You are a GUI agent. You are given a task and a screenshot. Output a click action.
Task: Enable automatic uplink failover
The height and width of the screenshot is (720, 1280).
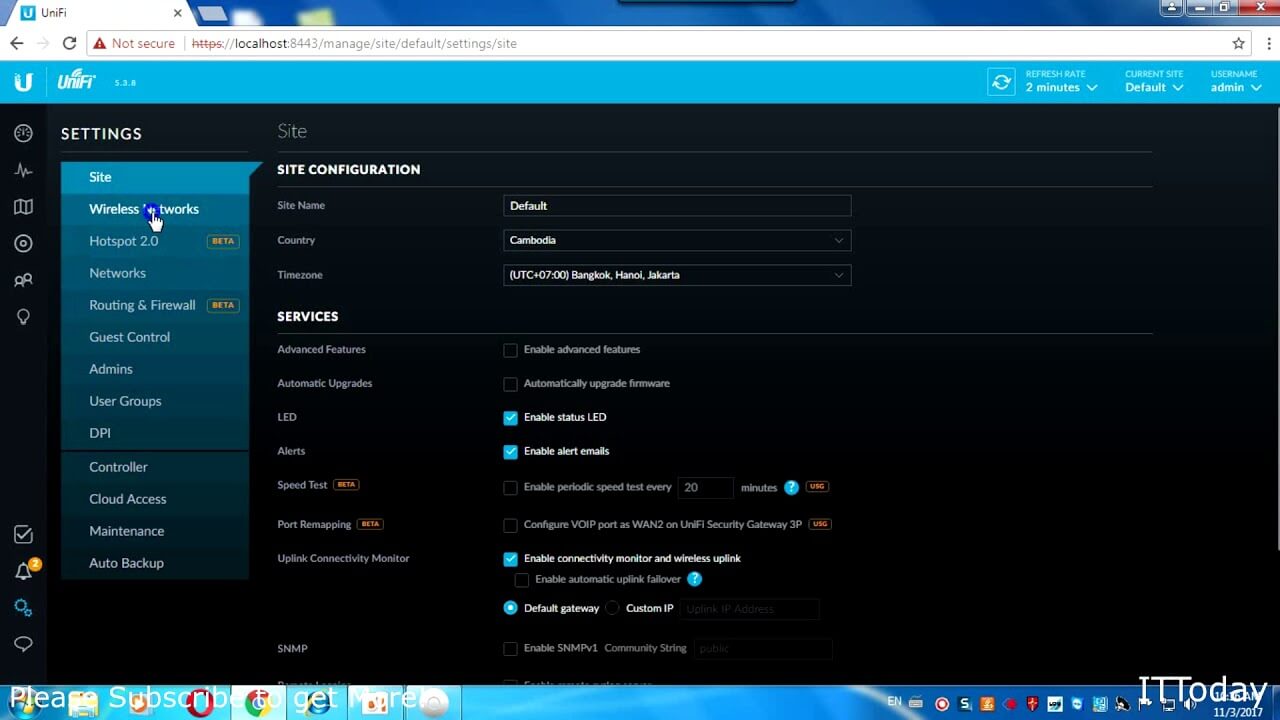(521, 579)
